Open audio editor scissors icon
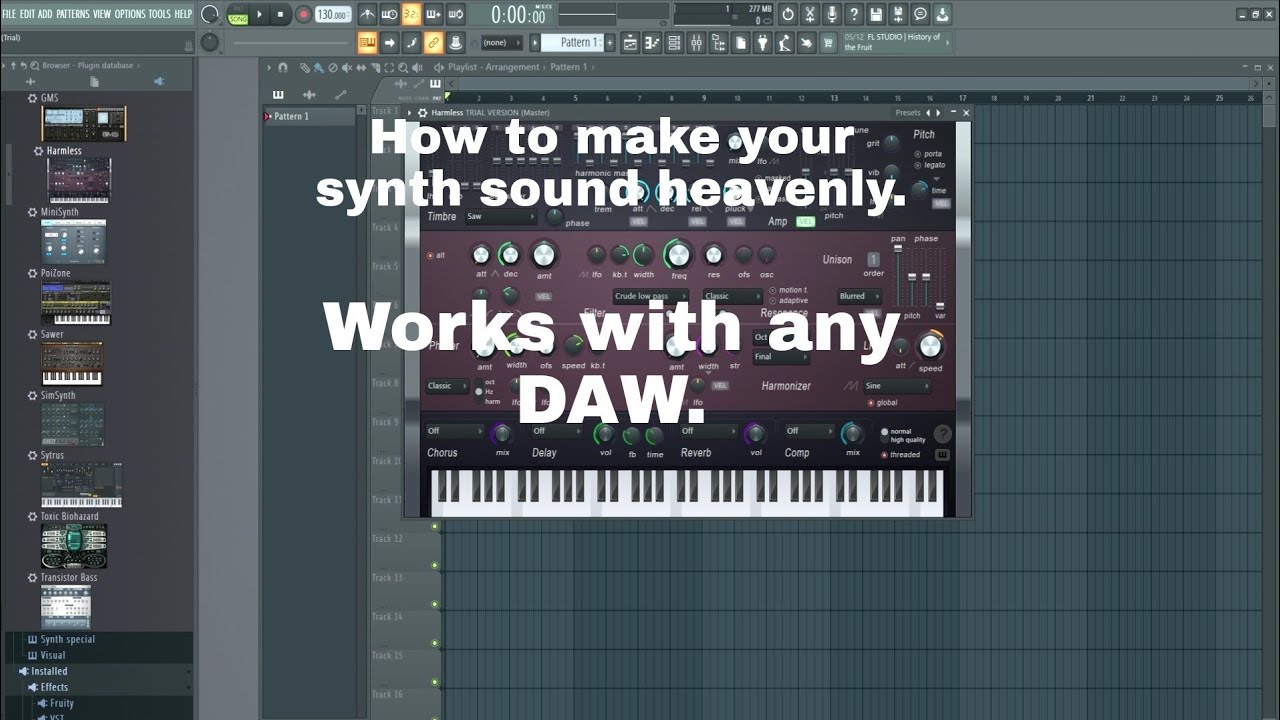This screenshot has height=720, width=1280. click(809, 14)
